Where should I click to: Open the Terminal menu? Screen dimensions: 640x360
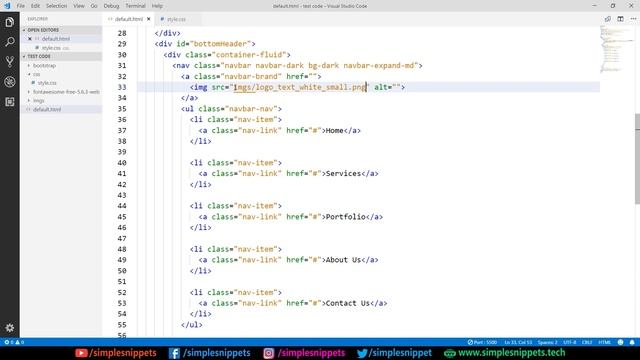pos(135,6)
